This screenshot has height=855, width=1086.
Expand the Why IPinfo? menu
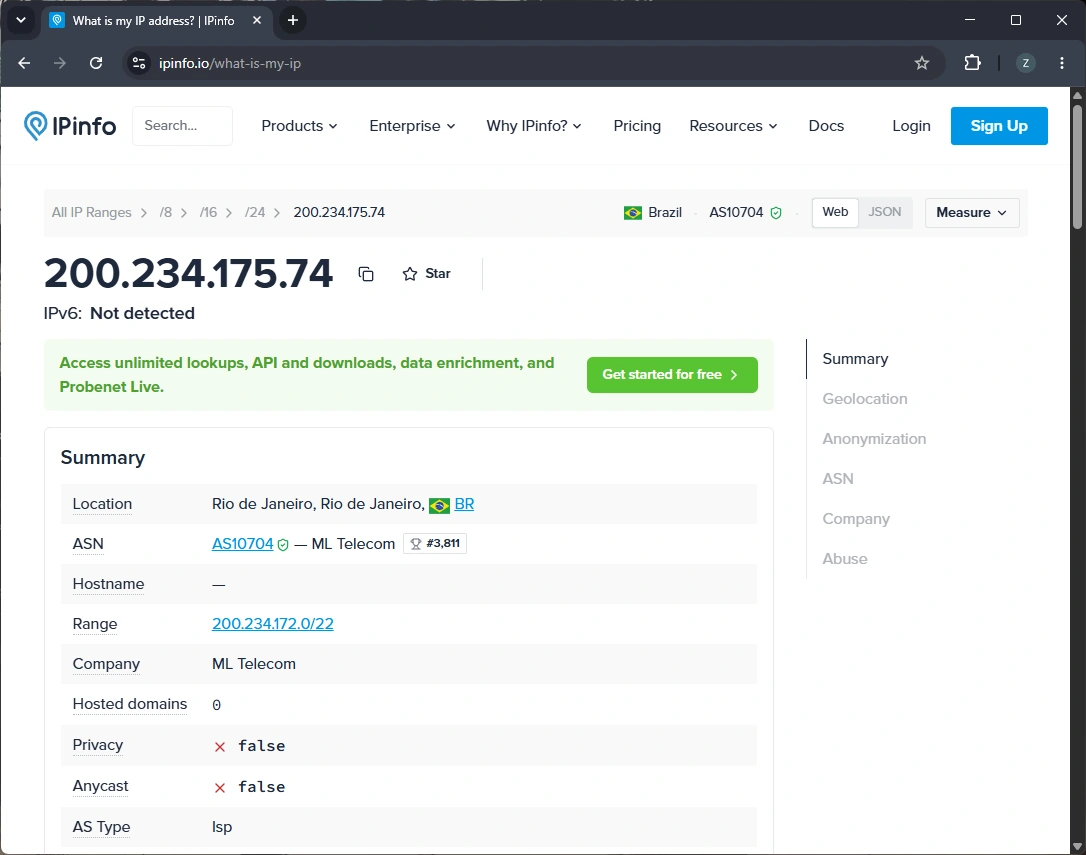[534, 125]
